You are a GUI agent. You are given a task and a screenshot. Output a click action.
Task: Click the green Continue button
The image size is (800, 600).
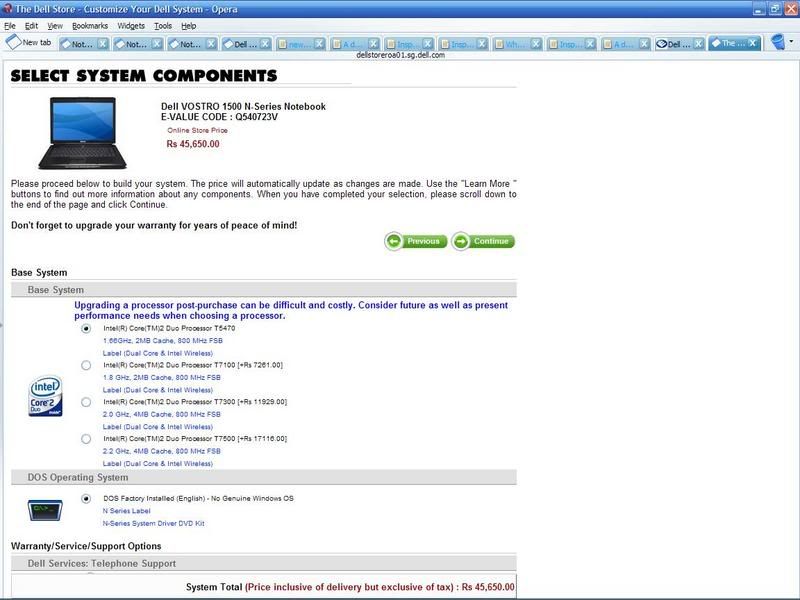coord(483,241)
